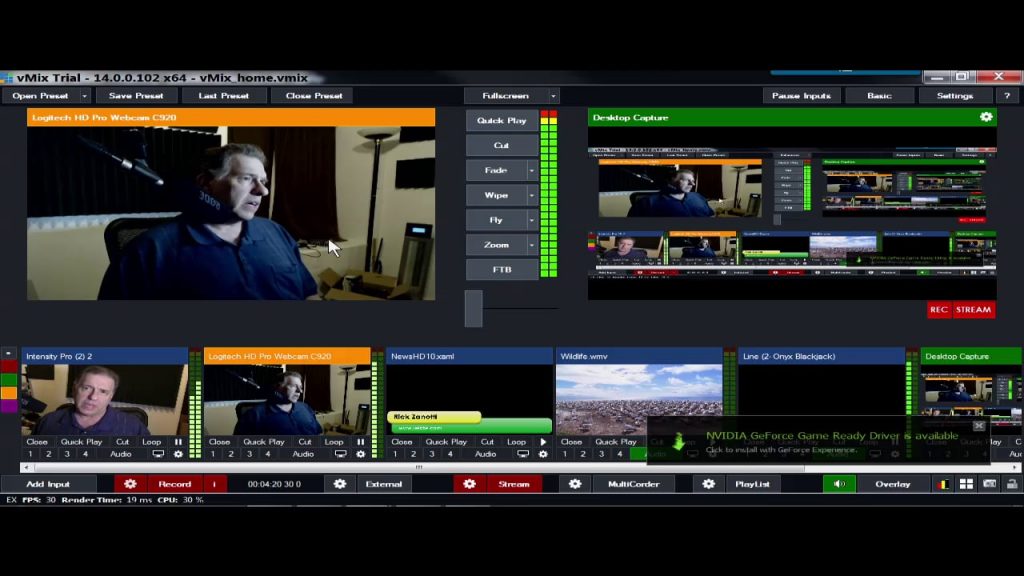
Task: Open Intensity Pro input settings gear
Action: [178, 454]
